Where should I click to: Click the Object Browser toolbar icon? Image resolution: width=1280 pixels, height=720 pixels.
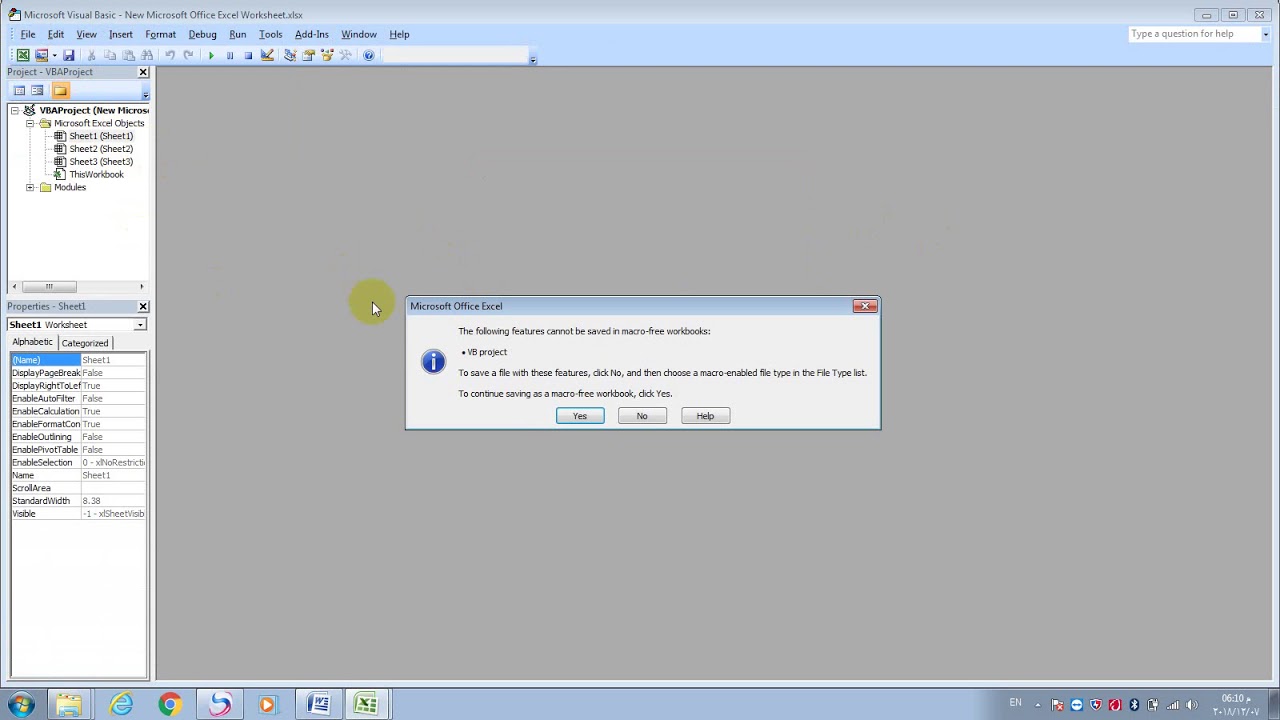(327, 55)
